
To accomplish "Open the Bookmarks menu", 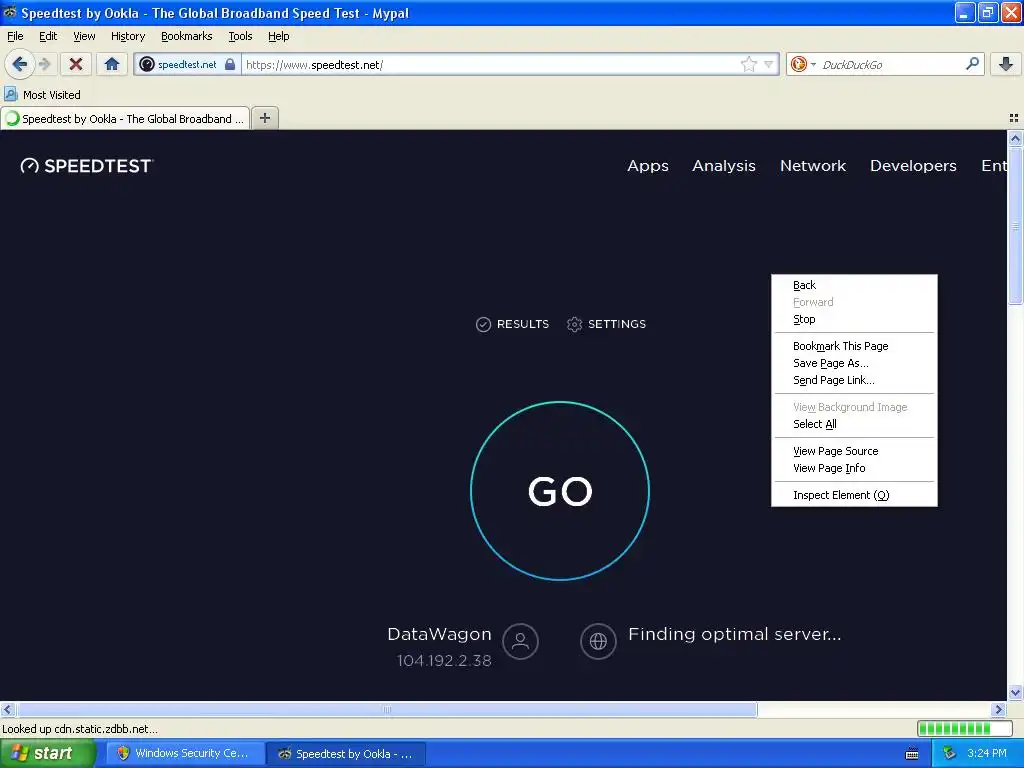I will (187, 36).
